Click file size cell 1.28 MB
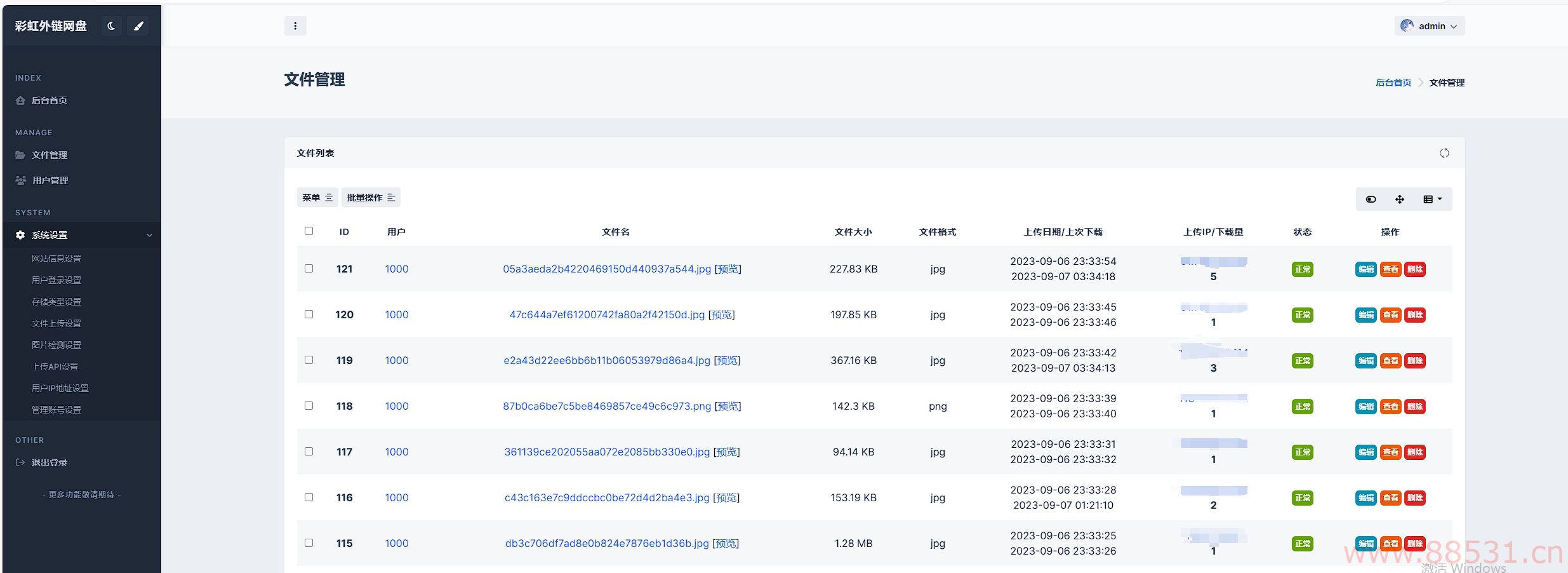This screenshot has height=573, width=1568. (x=853, y=543)
